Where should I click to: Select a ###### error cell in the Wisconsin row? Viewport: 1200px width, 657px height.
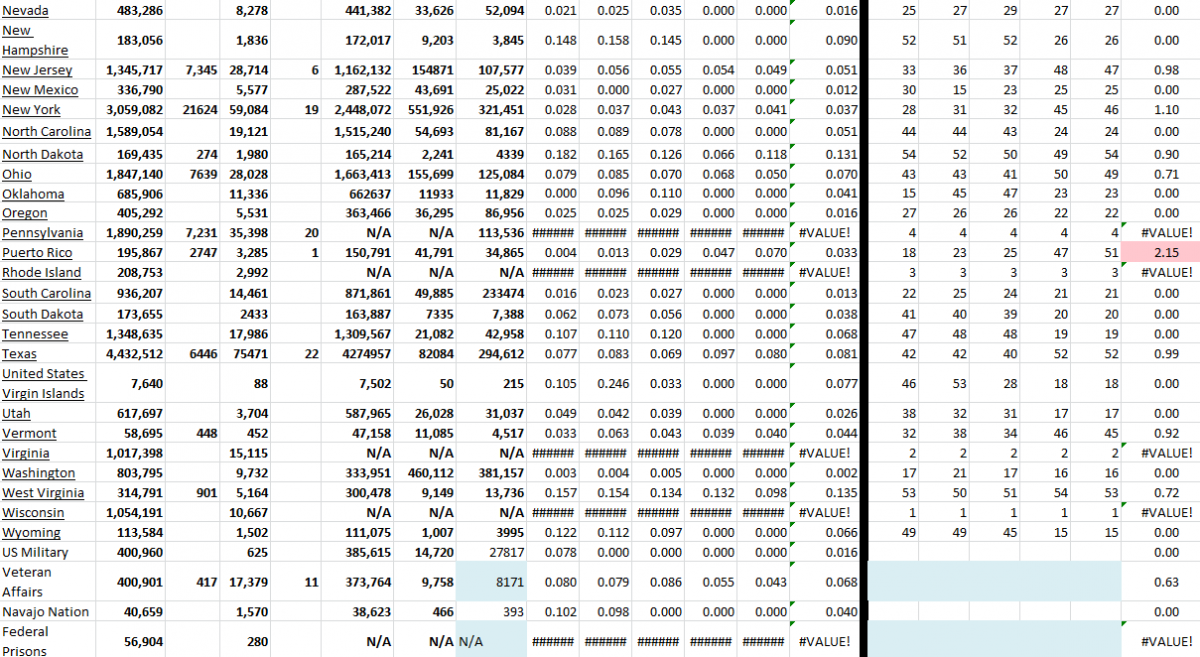coord(605,512)
